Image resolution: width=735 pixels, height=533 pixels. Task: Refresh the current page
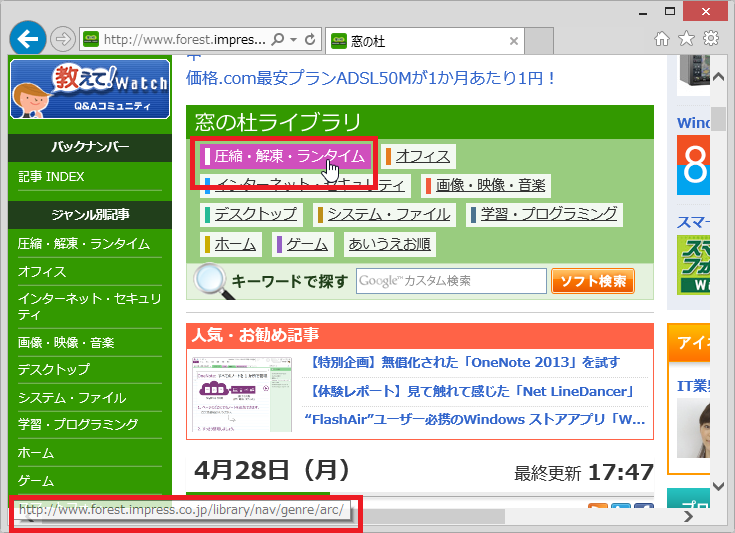(x=310, y=39)
